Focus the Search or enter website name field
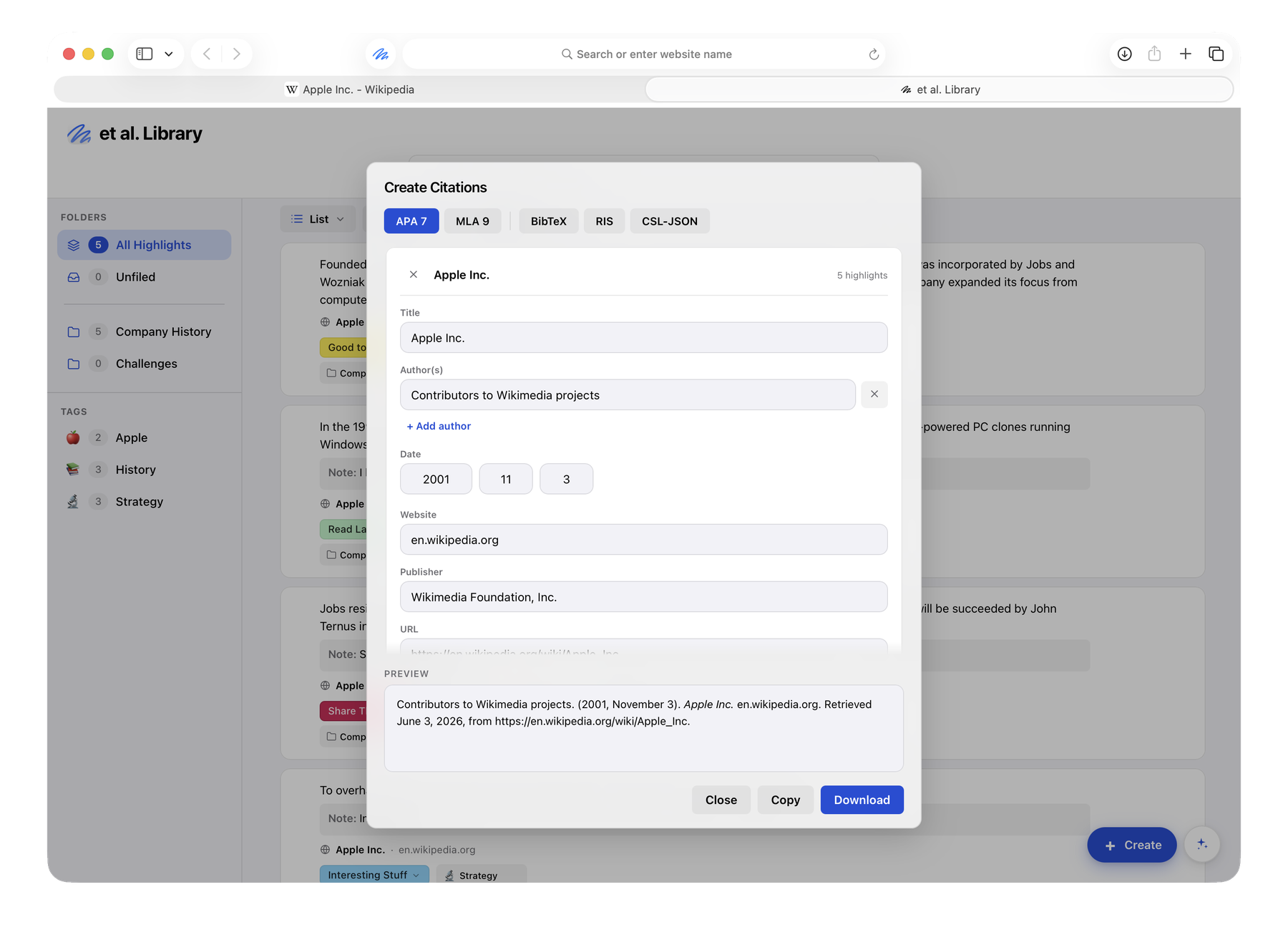 [x=644, y=54]
